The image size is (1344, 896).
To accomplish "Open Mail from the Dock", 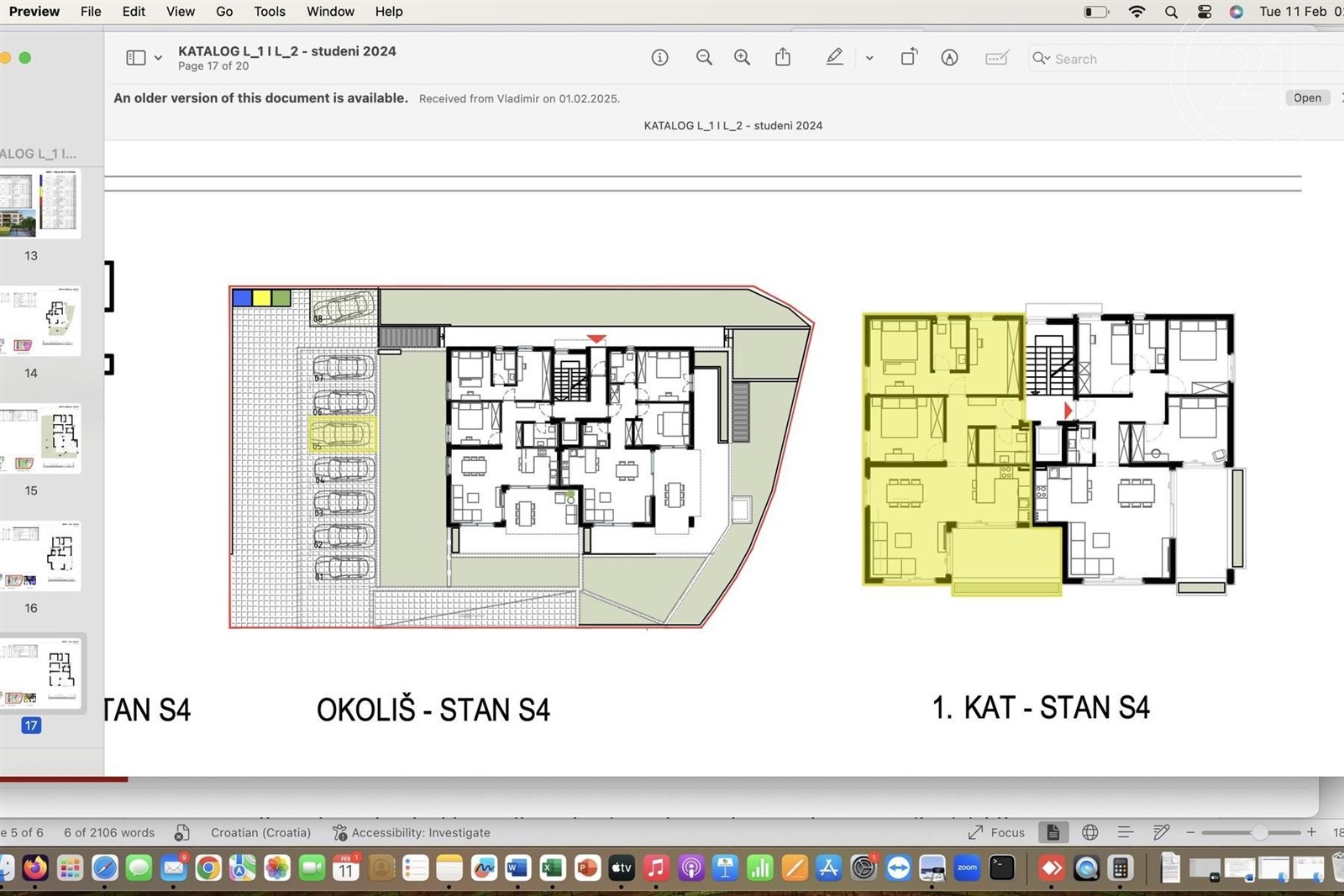I will pyautogui.click(x=174, y=867).
